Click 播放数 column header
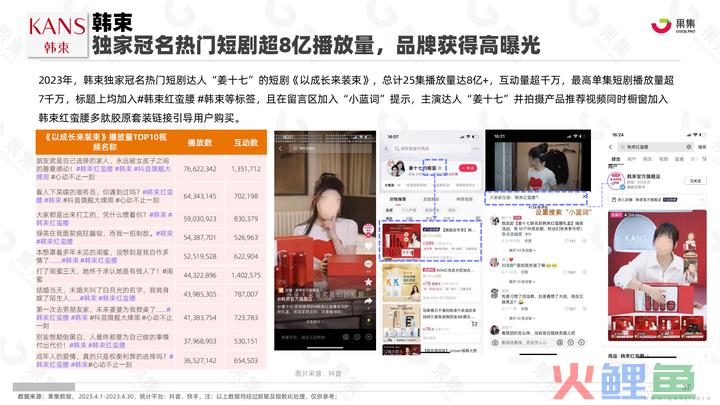The image size is (720, 405). [x=200, y=143]
